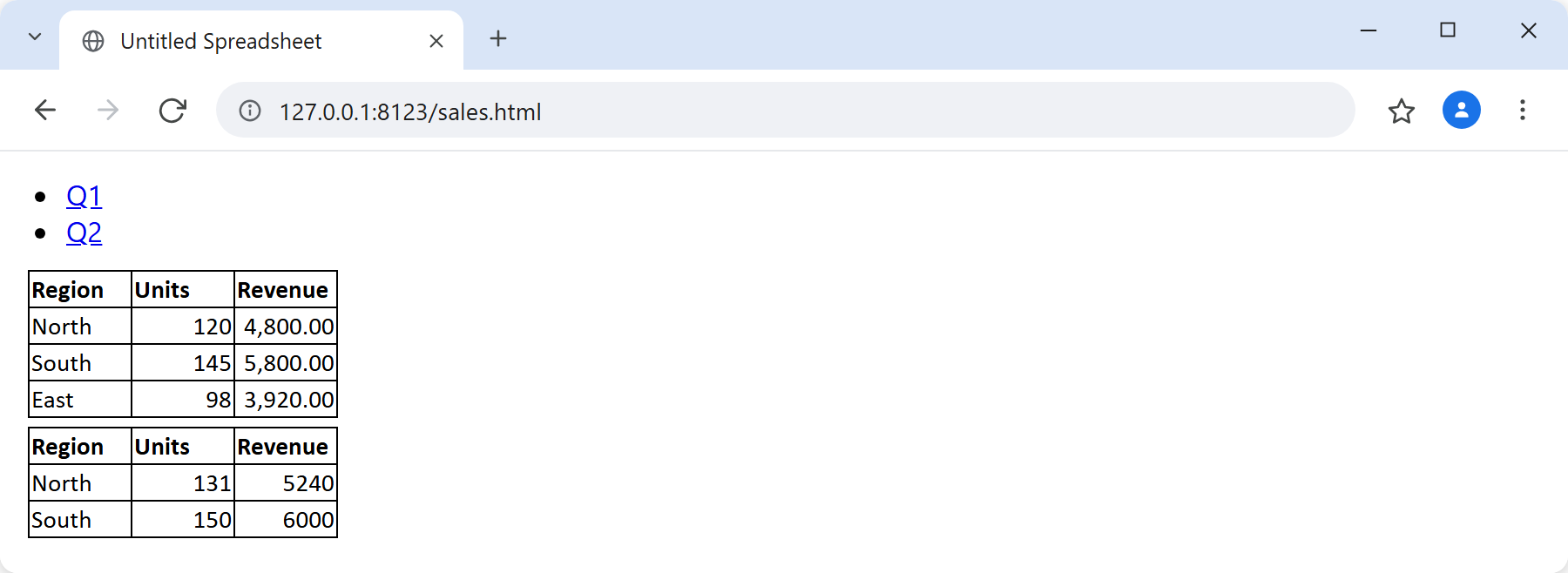The image size is (1568, 573).
Task: Click the East region cell
Action: point(80,400)
